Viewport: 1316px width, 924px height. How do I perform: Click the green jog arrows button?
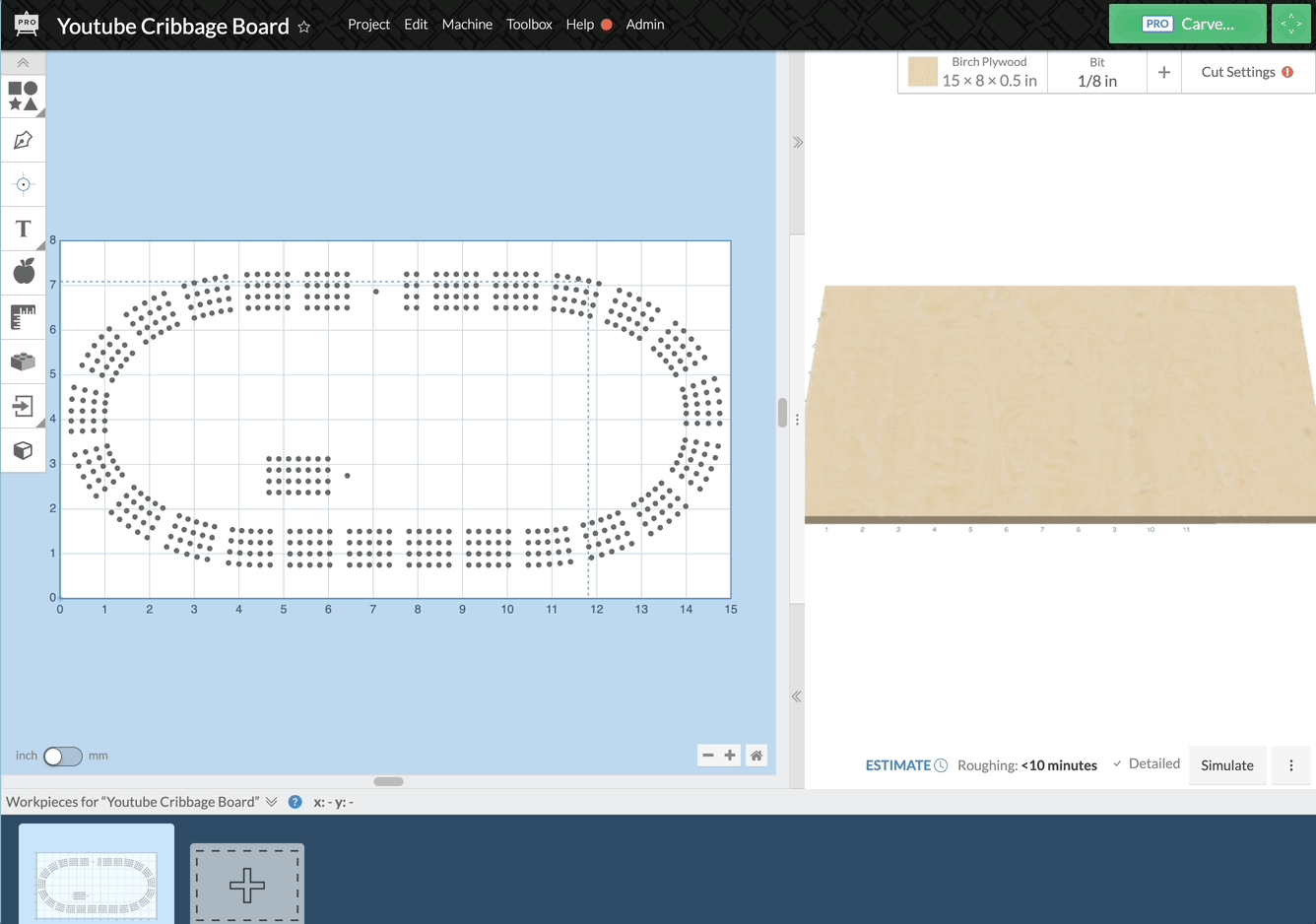coord(1291,24)
